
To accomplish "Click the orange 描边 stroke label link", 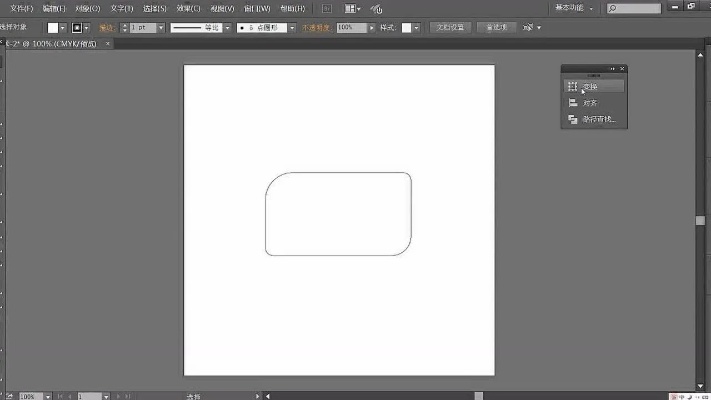I will [107, 28].
